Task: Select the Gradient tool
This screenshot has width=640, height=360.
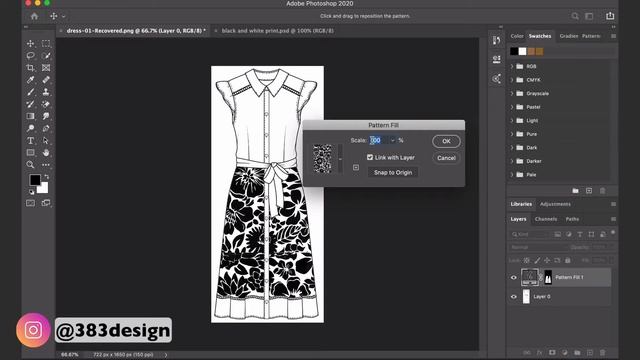Action: pos(31,116)
